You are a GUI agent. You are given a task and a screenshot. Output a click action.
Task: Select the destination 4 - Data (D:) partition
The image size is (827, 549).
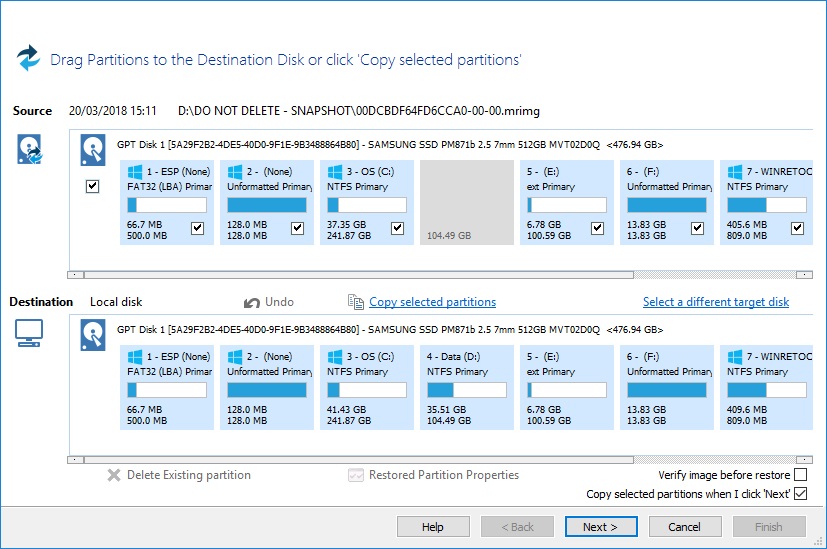(467, 388)
